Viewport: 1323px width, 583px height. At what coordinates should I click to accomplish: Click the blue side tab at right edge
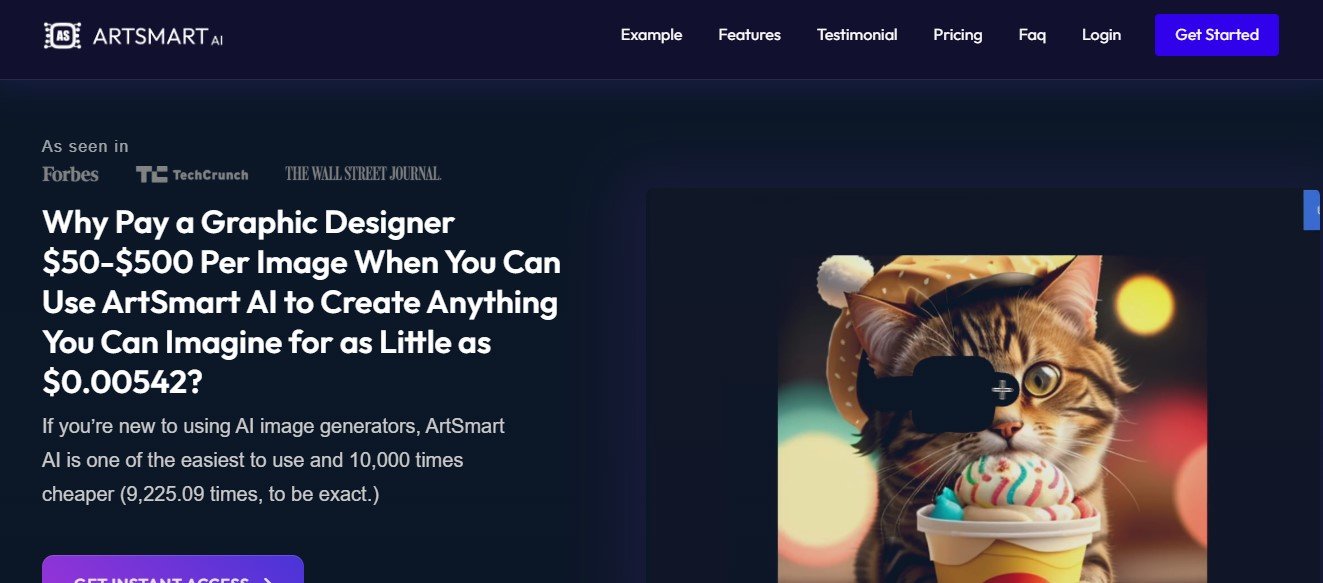[x=1311, y=210]
